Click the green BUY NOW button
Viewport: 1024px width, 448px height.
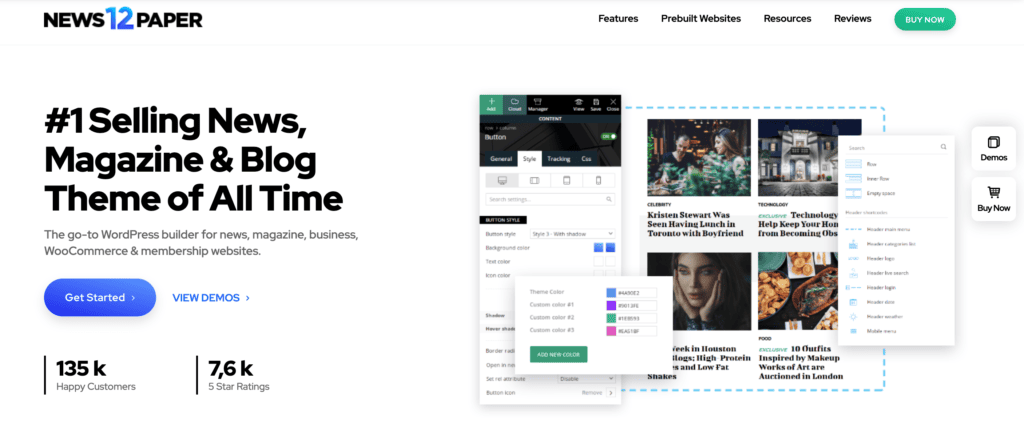pyautogui.click(x=925, y=20)
